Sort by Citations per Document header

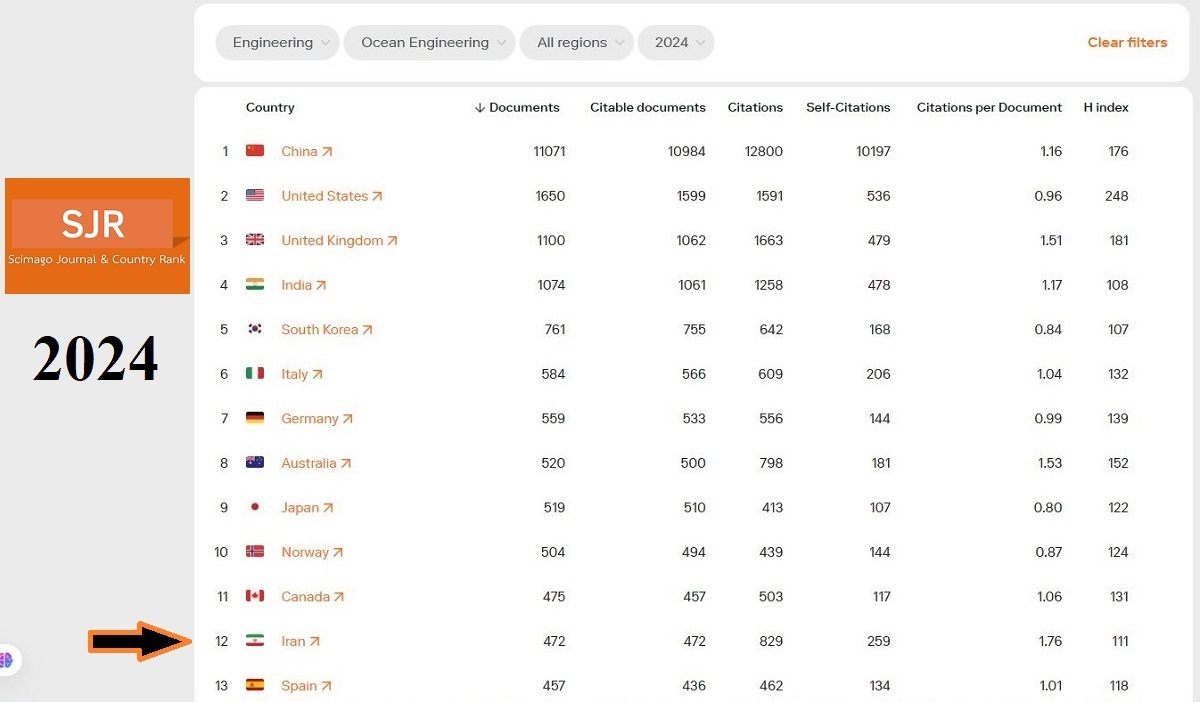[989, 107]
